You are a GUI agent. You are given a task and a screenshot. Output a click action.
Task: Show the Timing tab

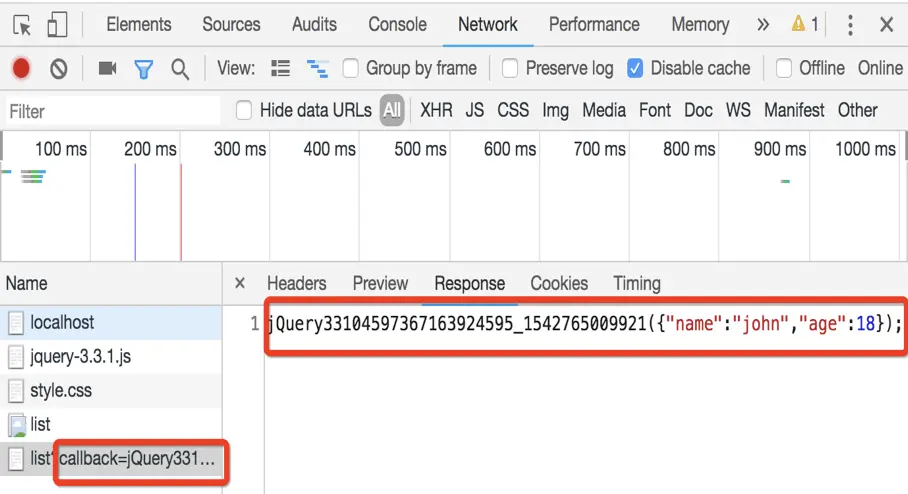[637, 283]
